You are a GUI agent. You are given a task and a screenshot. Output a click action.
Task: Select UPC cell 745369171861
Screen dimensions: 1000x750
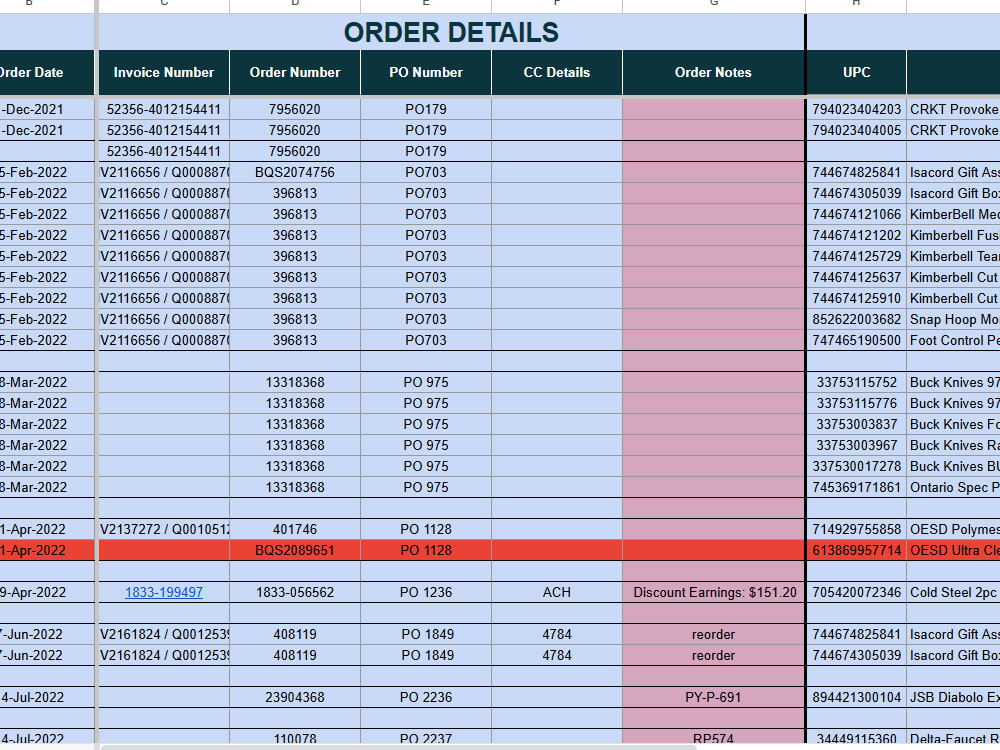[x=857, y=487]
